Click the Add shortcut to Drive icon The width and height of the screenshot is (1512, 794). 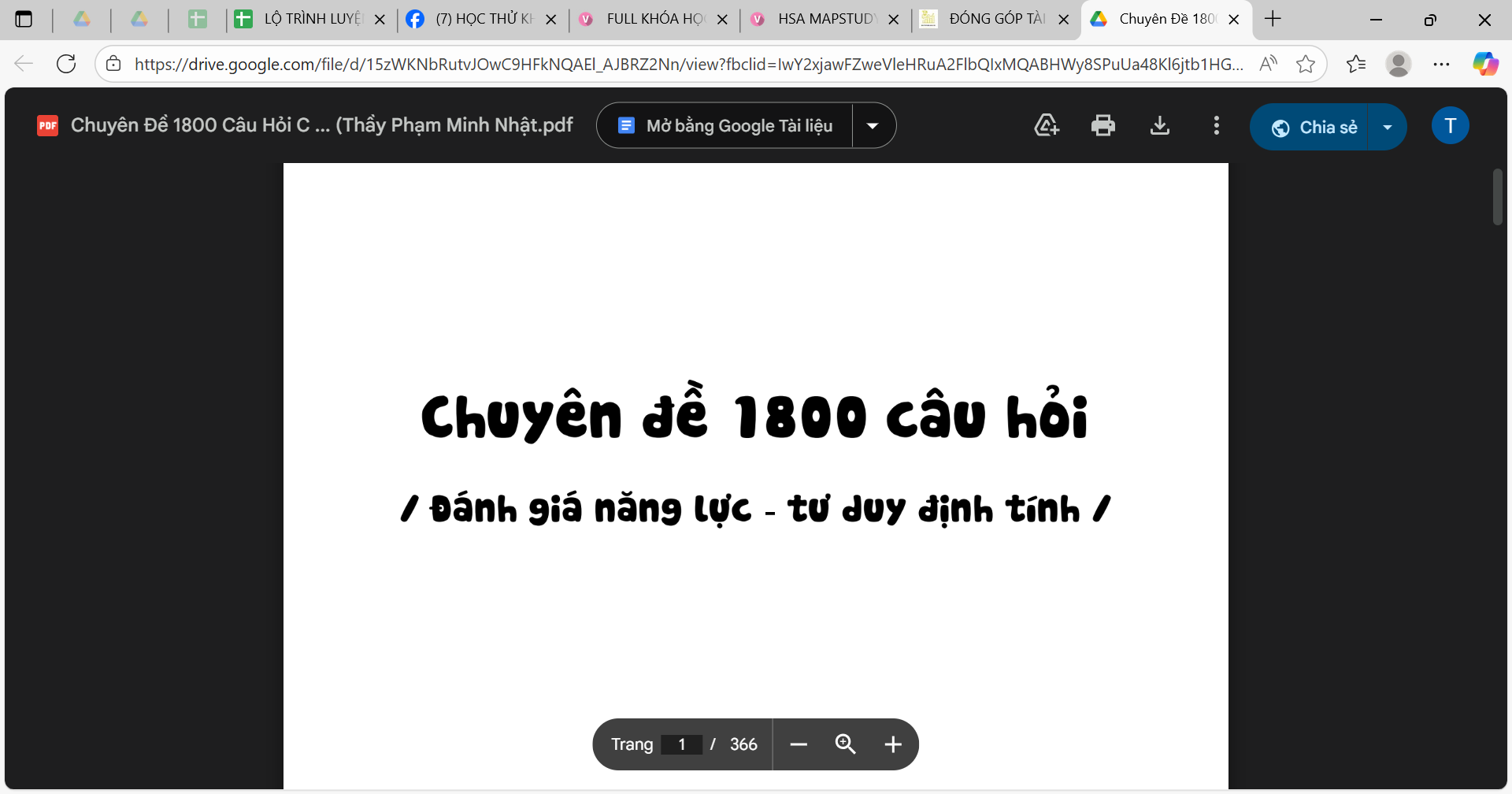tap(1046, 126)
